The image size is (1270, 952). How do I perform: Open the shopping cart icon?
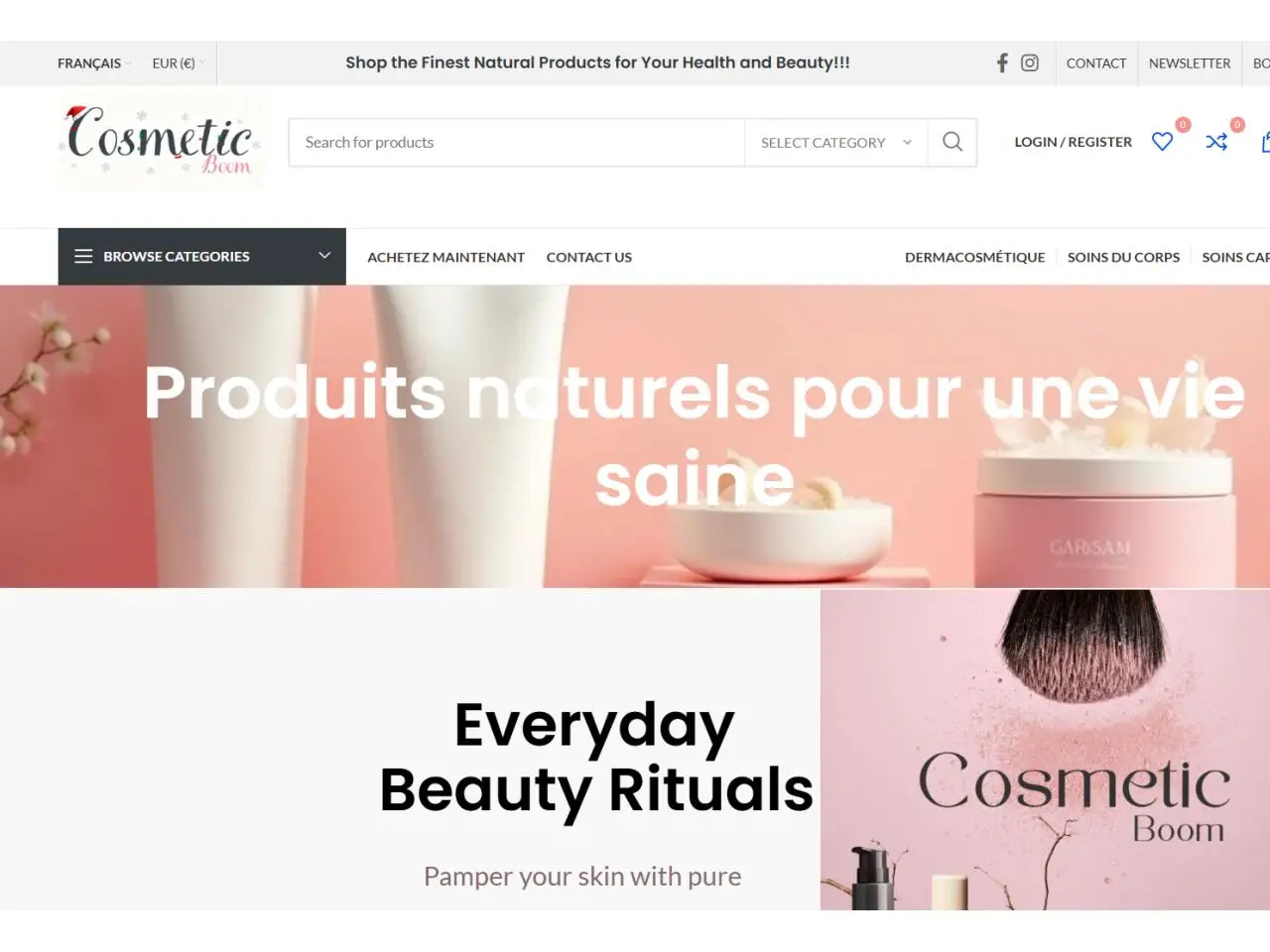pos(1265,142)
